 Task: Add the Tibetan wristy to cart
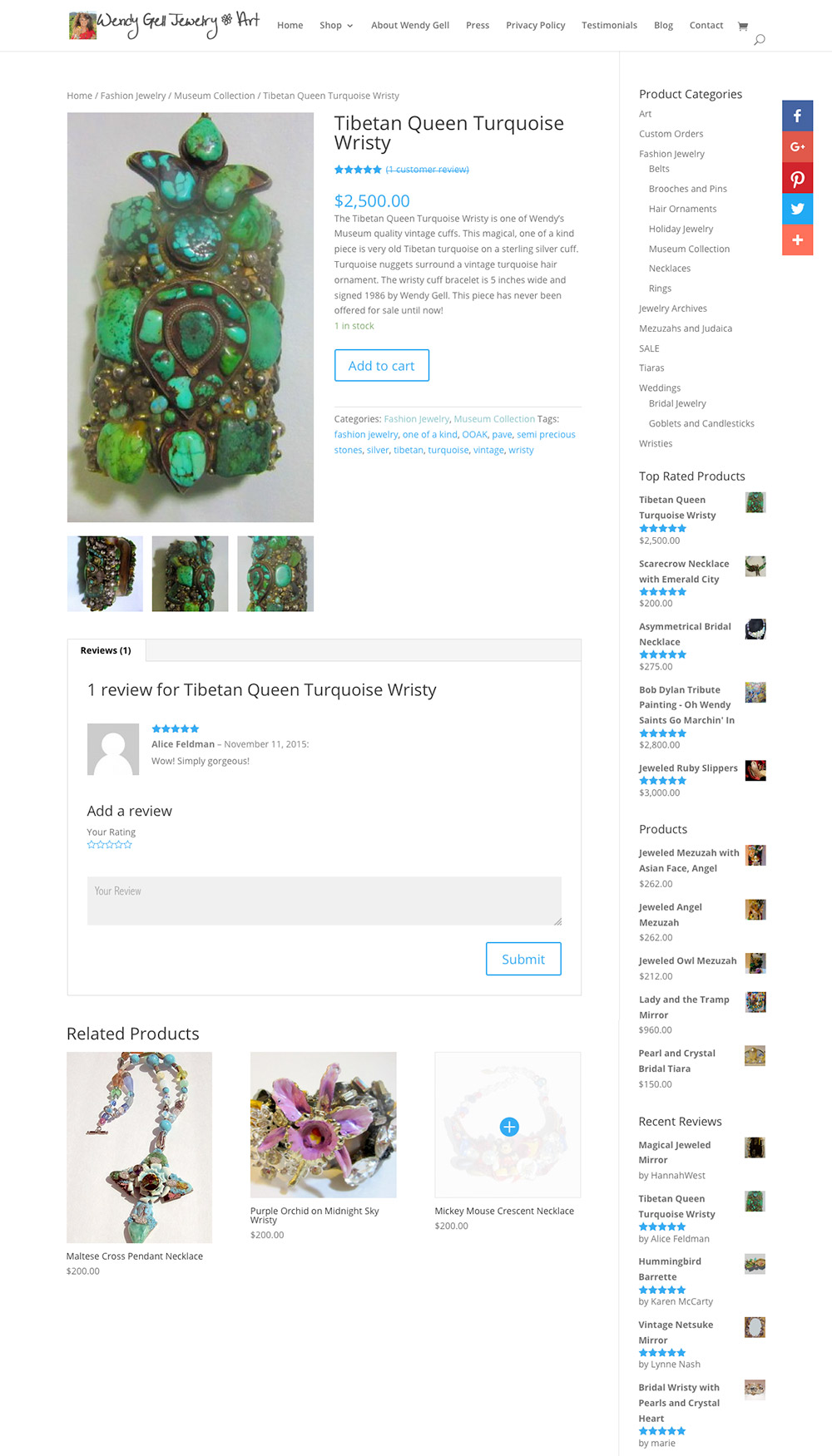click(382, 366)
